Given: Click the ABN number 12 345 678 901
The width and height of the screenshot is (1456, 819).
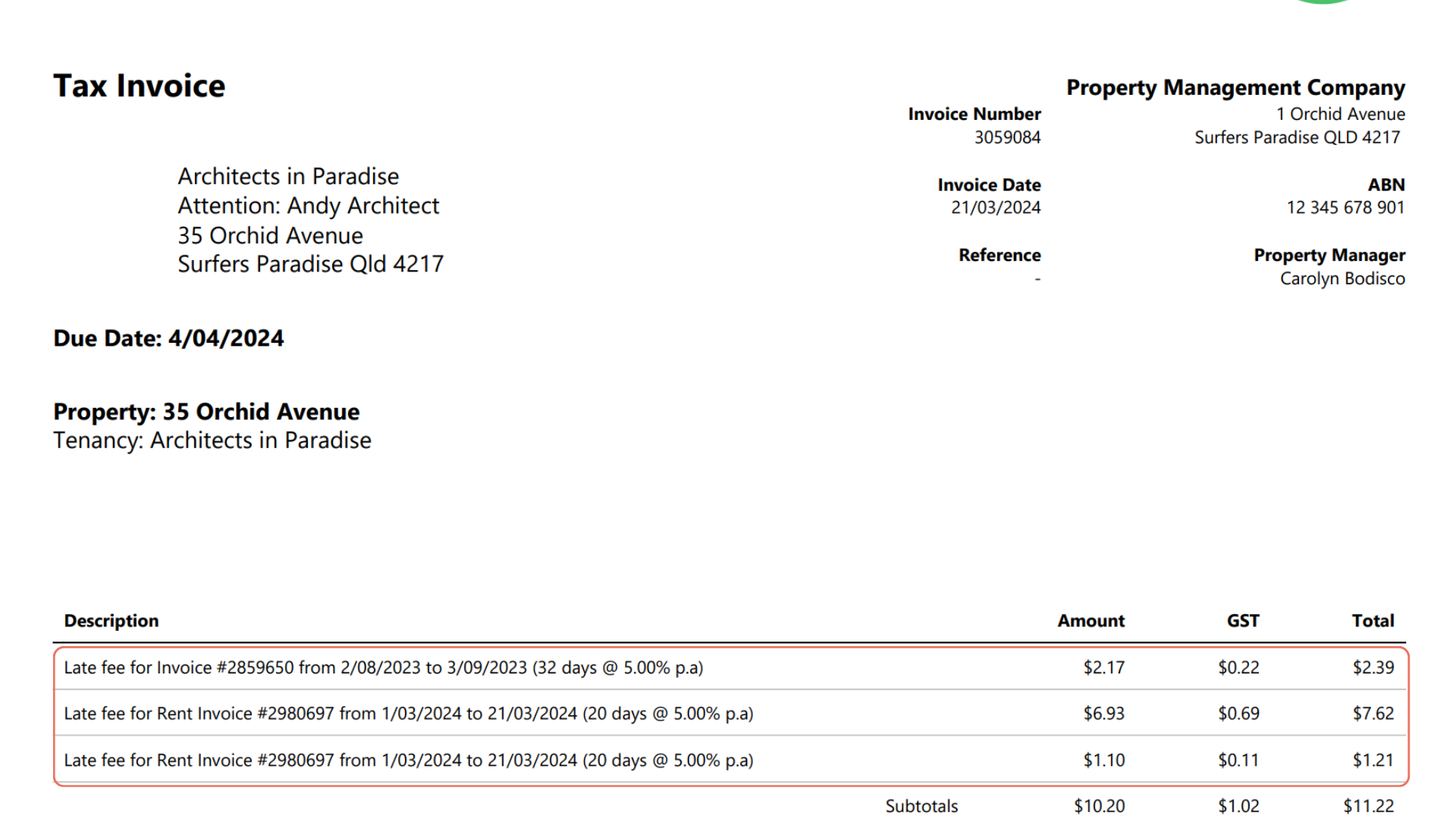Looking at the screenshot, I should 1345,208.
